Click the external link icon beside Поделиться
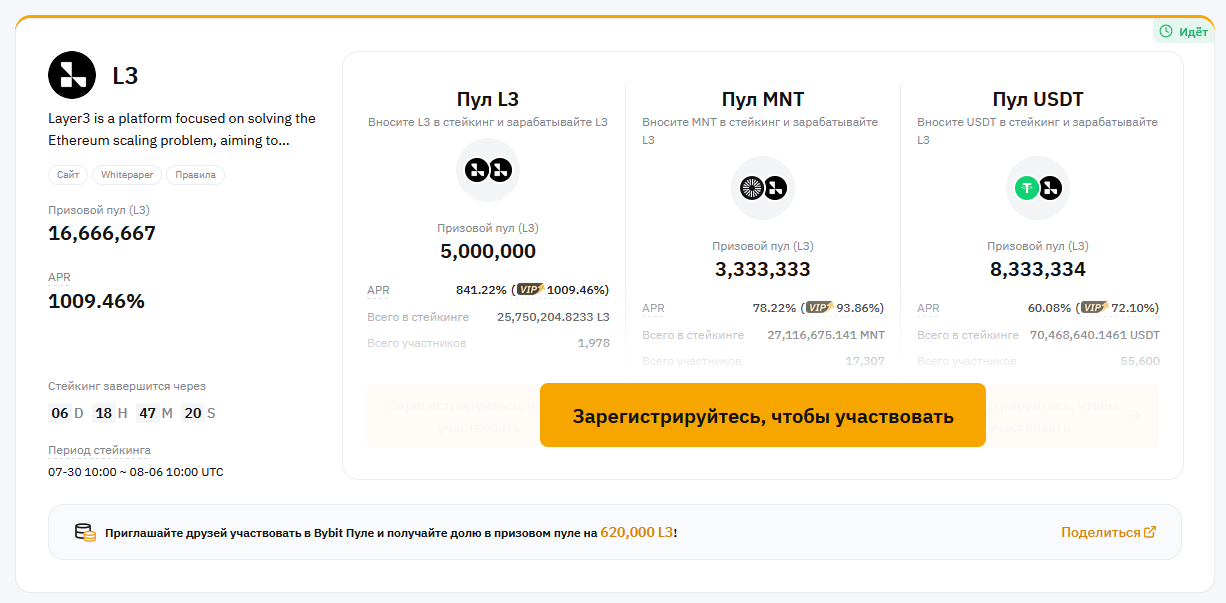1226x603 pixels. pyautogui.click(x=1150, y=532)
